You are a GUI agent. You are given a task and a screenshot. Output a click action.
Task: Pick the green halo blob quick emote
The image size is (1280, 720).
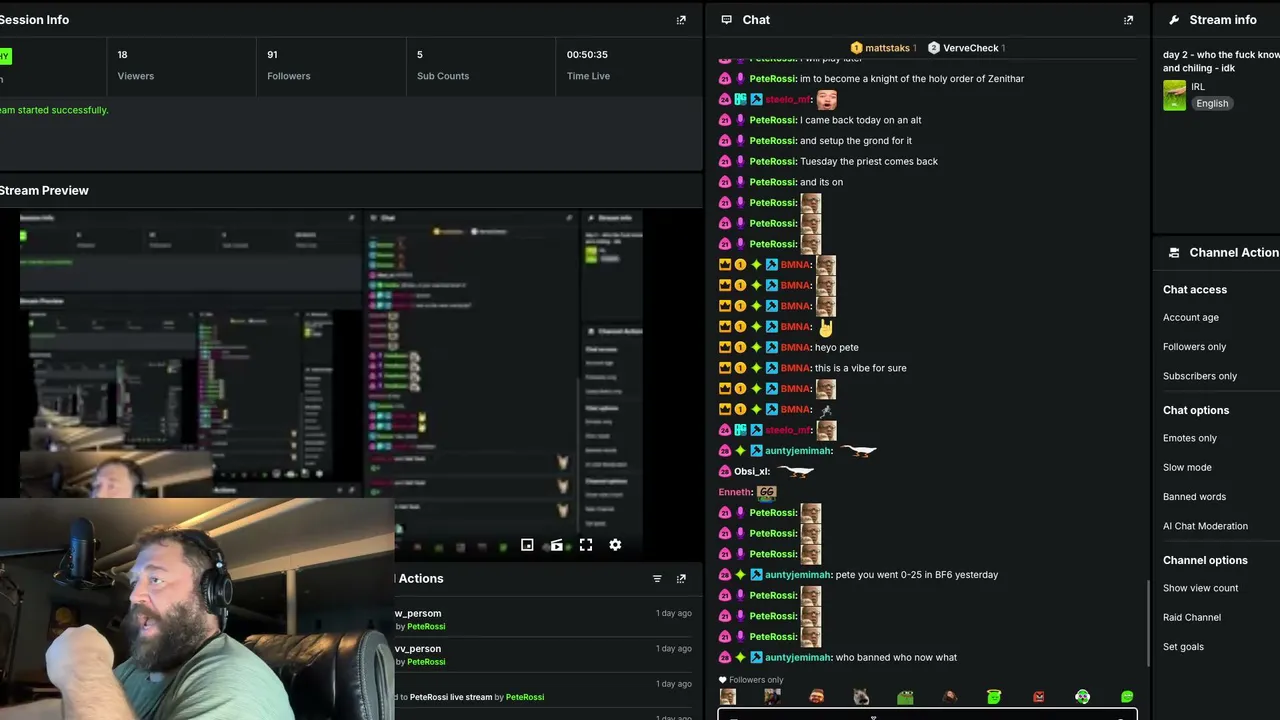[994, 697]
